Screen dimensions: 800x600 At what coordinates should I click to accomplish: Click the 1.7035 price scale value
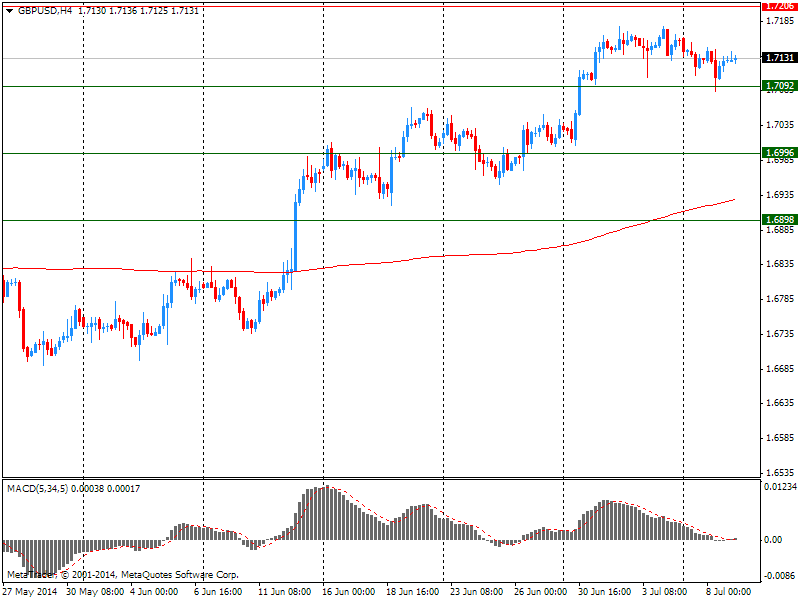point(780,125)
